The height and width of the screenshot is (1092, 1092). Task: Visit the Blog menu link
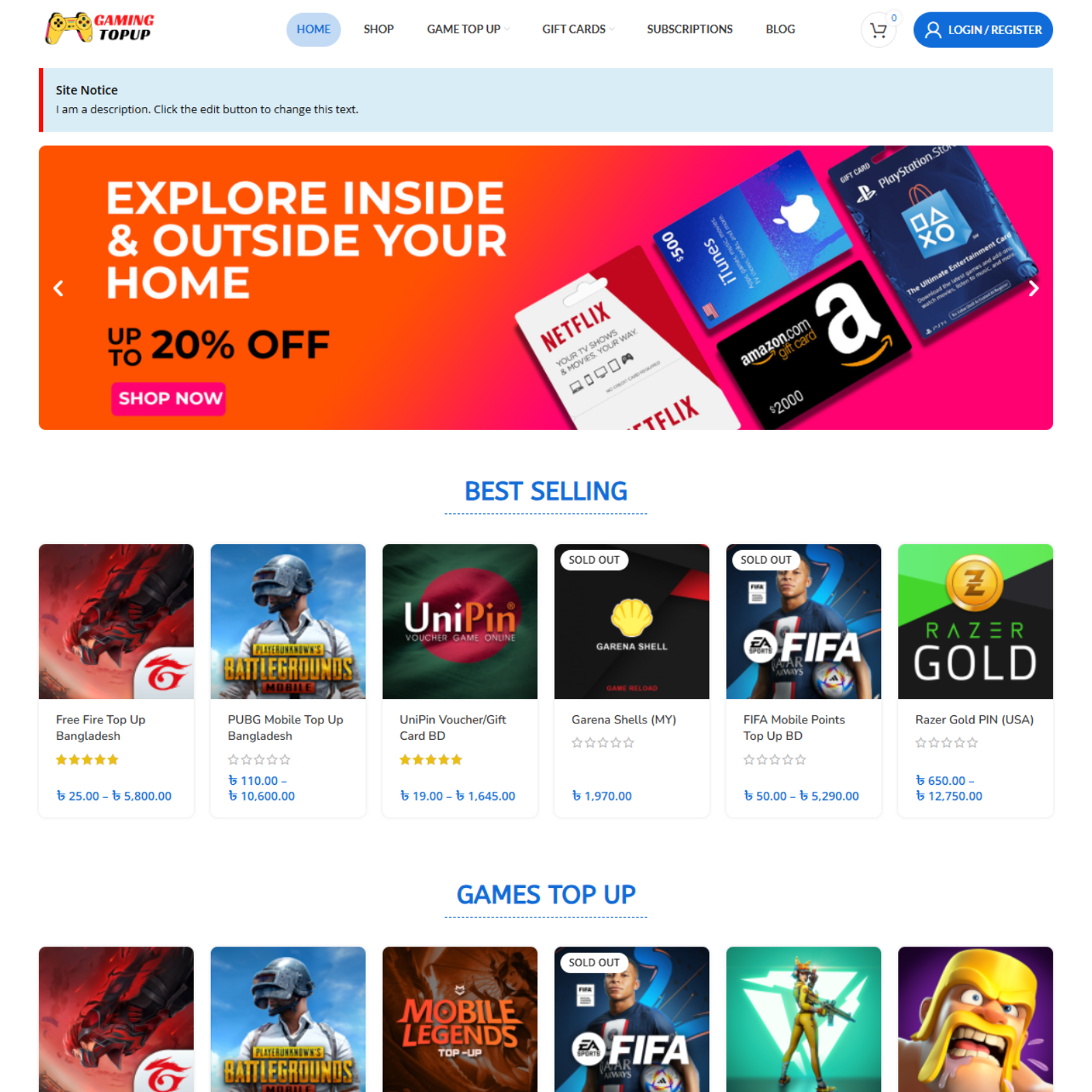780,29
